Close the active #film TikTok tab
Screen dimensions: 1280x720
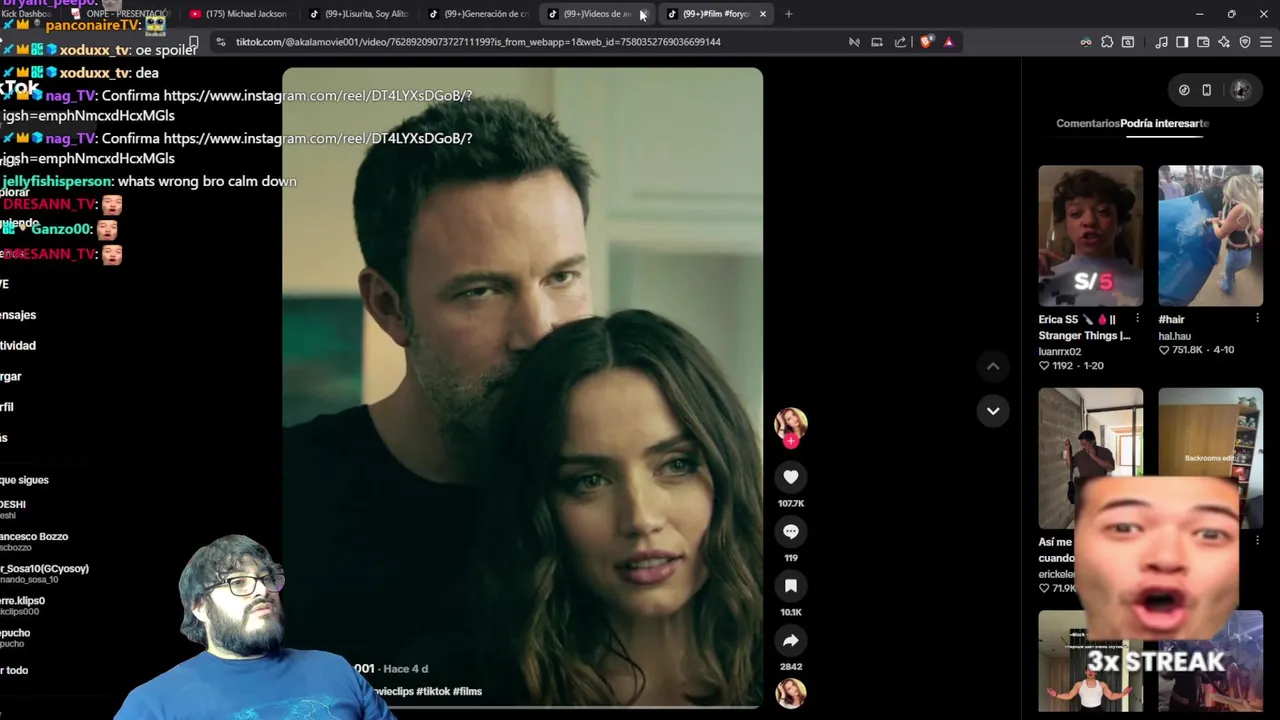[x=763, y=14]
